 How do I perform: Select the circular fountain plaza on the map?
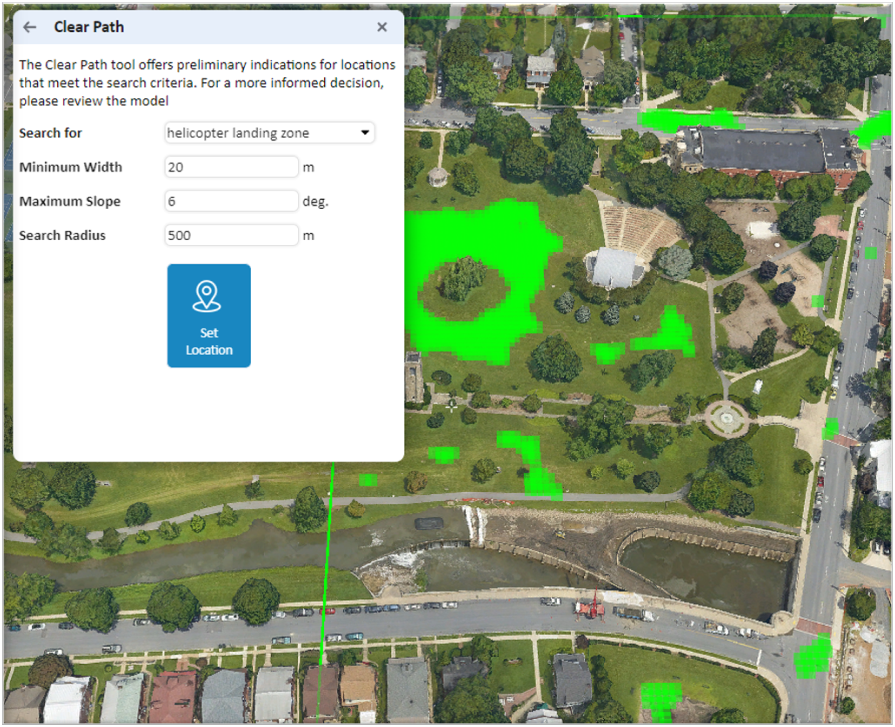[726, 417]
